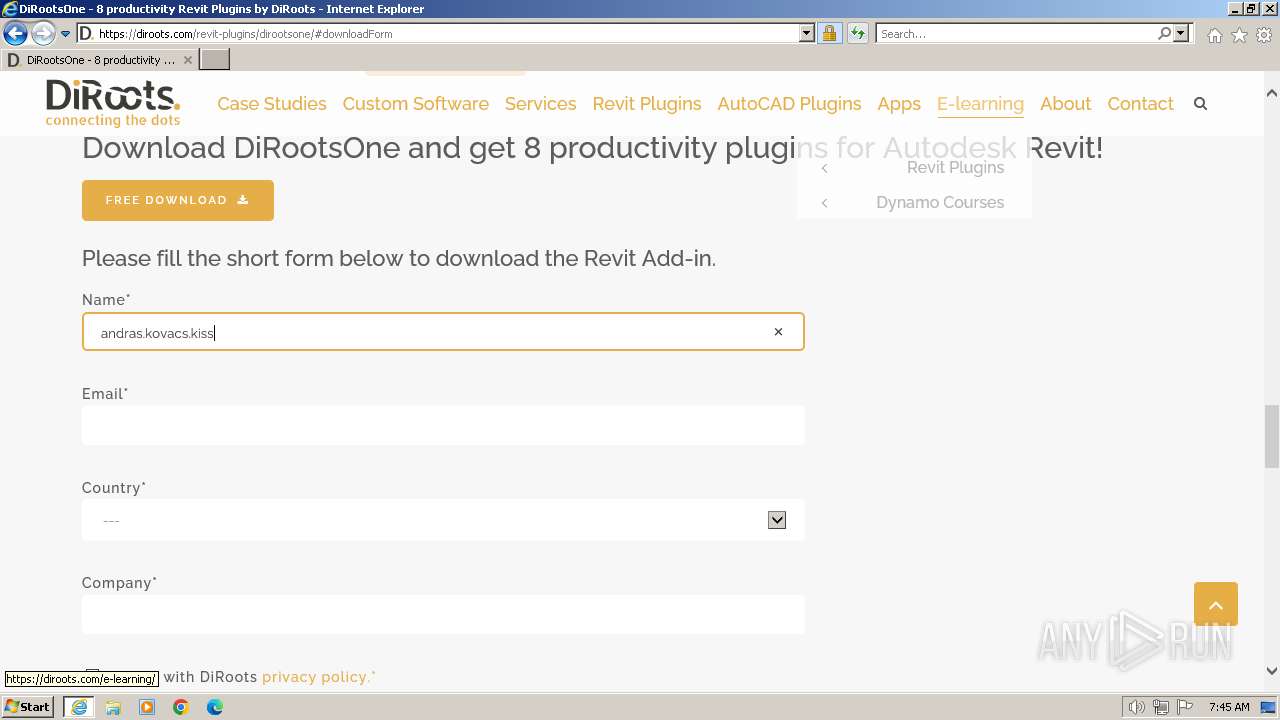Open a new blank tab
This screenshot has height=720, width=1280.
215,60
